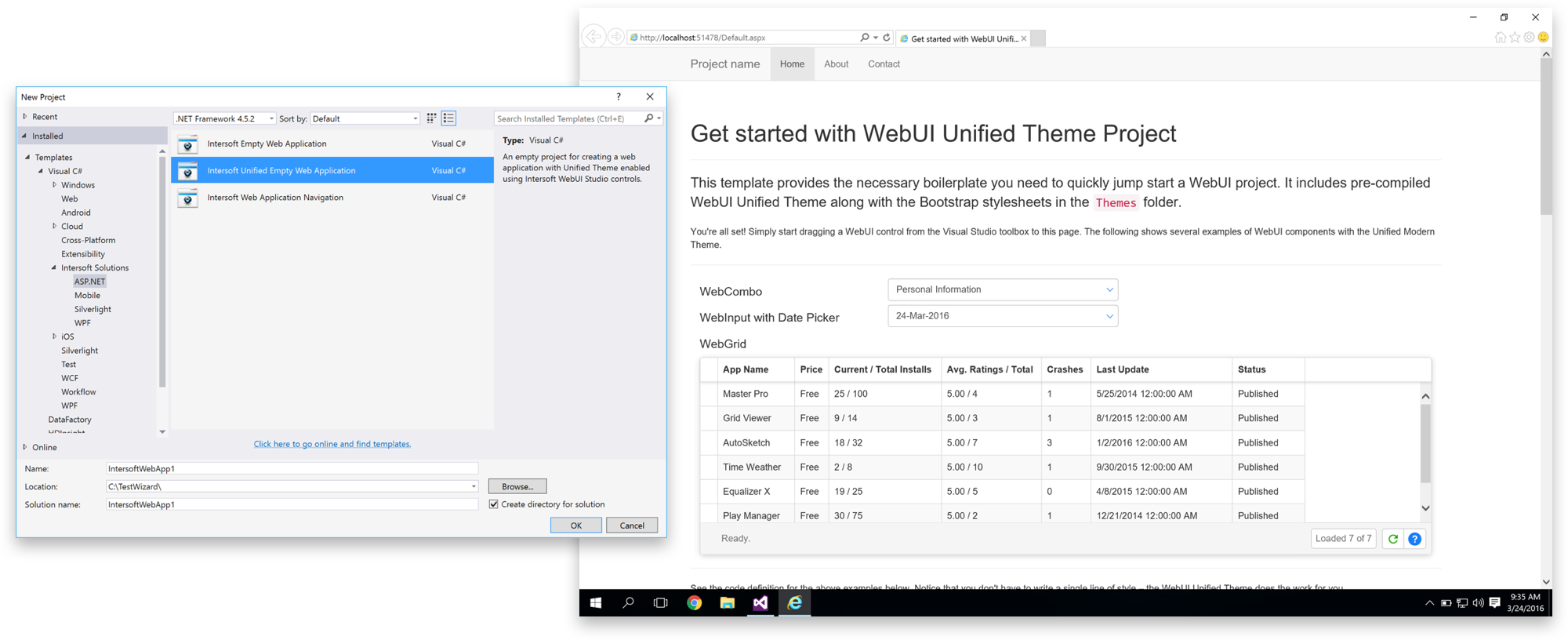
Task: Open the Home nav item on the web page
Action: pos(792,64)
